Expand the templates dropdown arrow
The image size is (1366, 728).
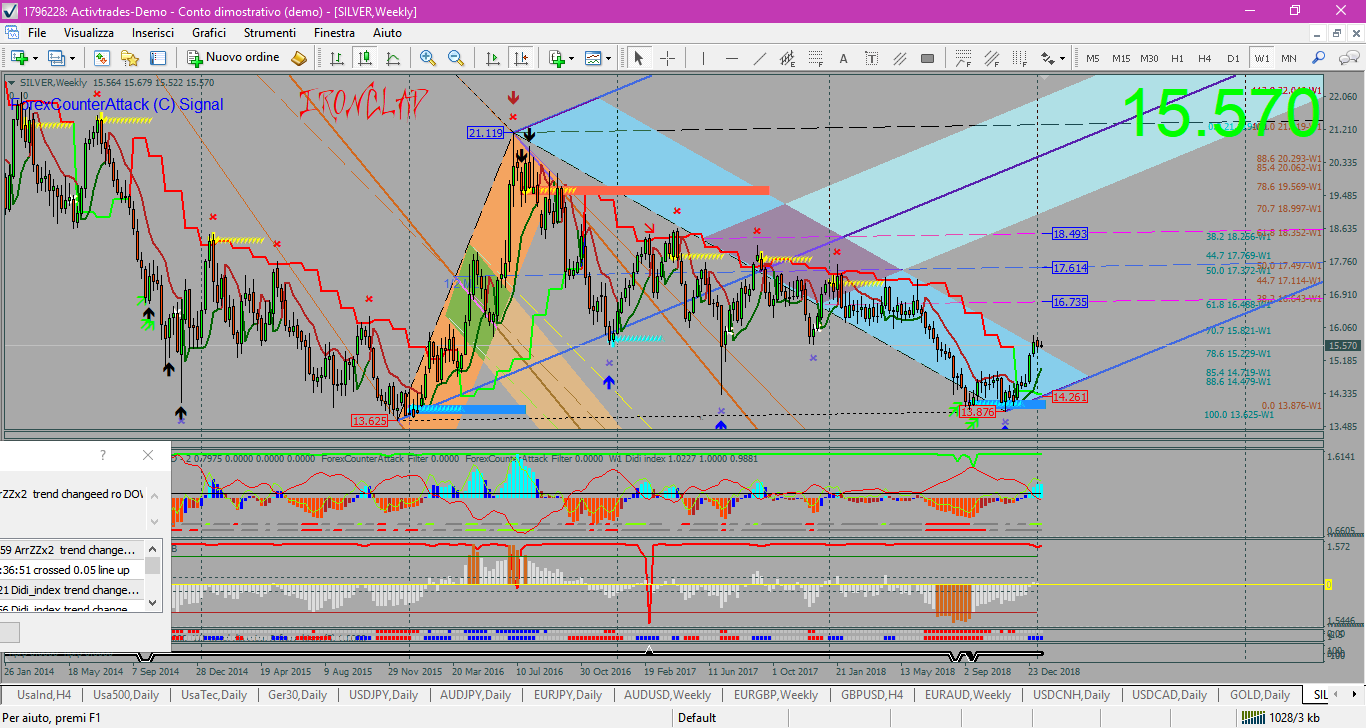609,58
